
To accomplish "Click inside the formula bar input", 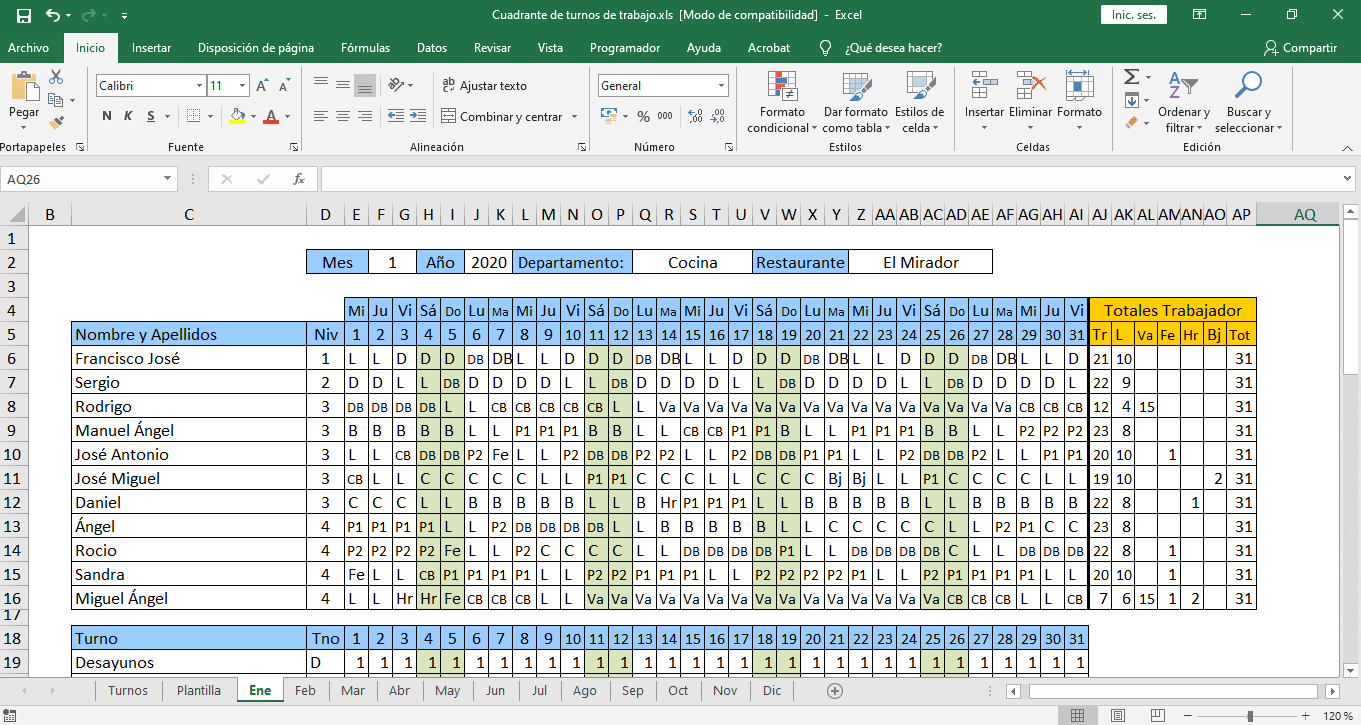I will [830, 180].
